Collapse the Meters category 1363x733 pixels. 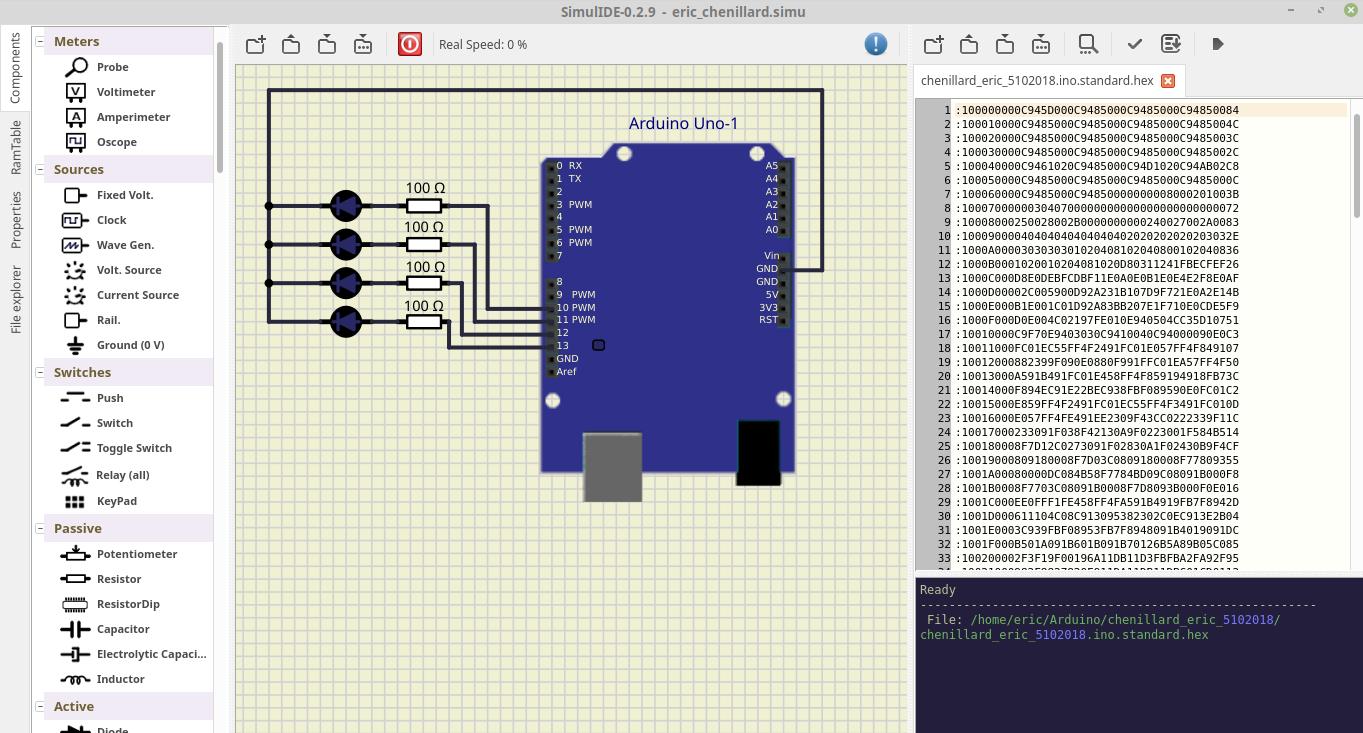40,41
